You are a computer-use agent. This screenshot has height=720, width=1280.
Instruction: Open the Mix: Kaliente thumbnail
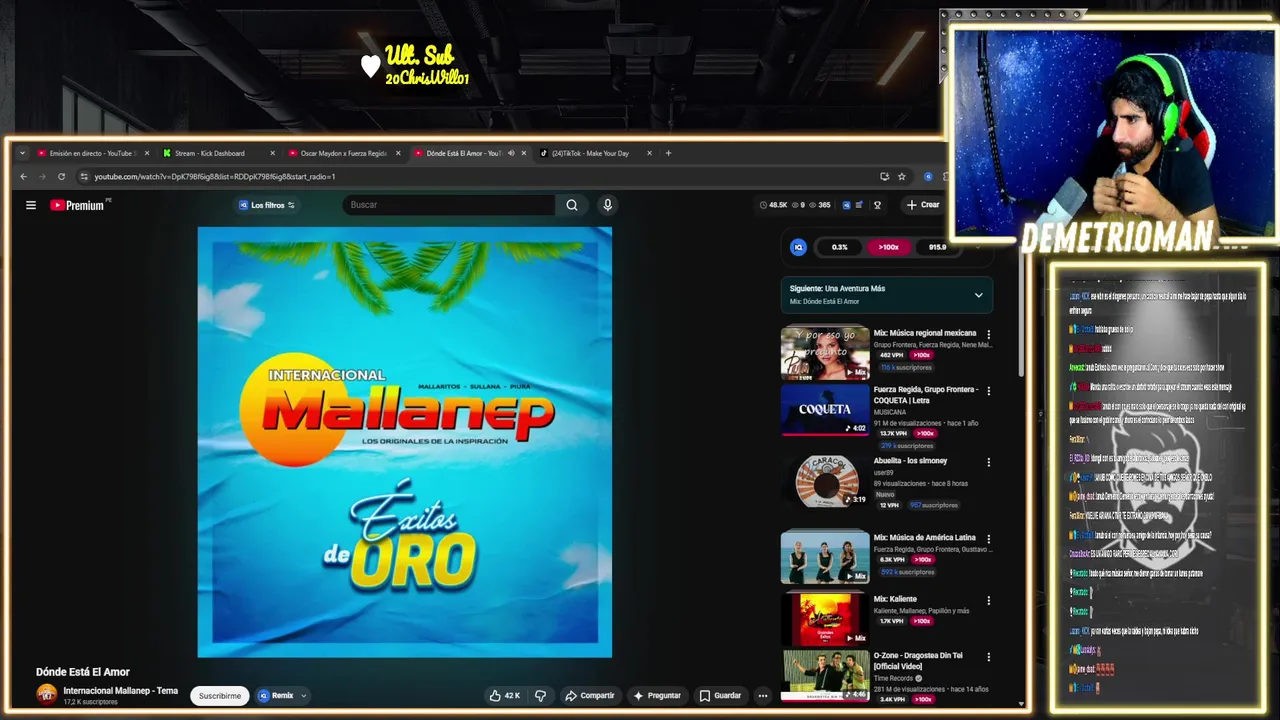[825, 619]
